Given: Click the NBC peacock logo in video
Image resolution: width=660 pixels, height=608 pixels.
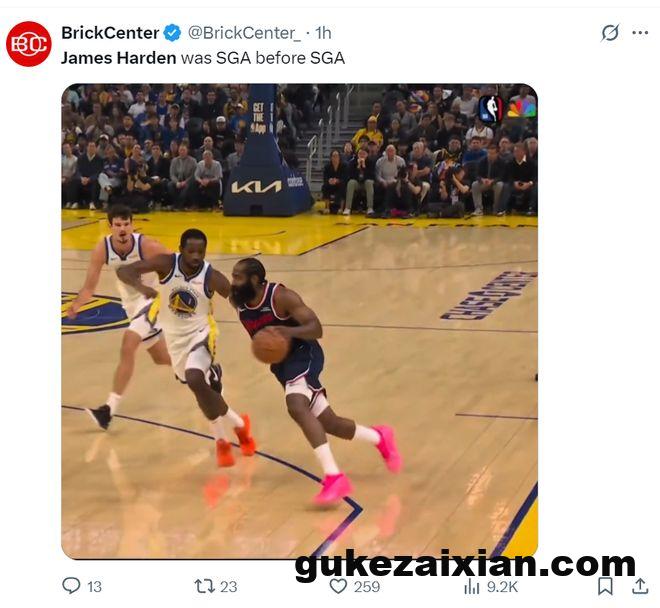Looking at the screenshot, I should click(521, 109).
